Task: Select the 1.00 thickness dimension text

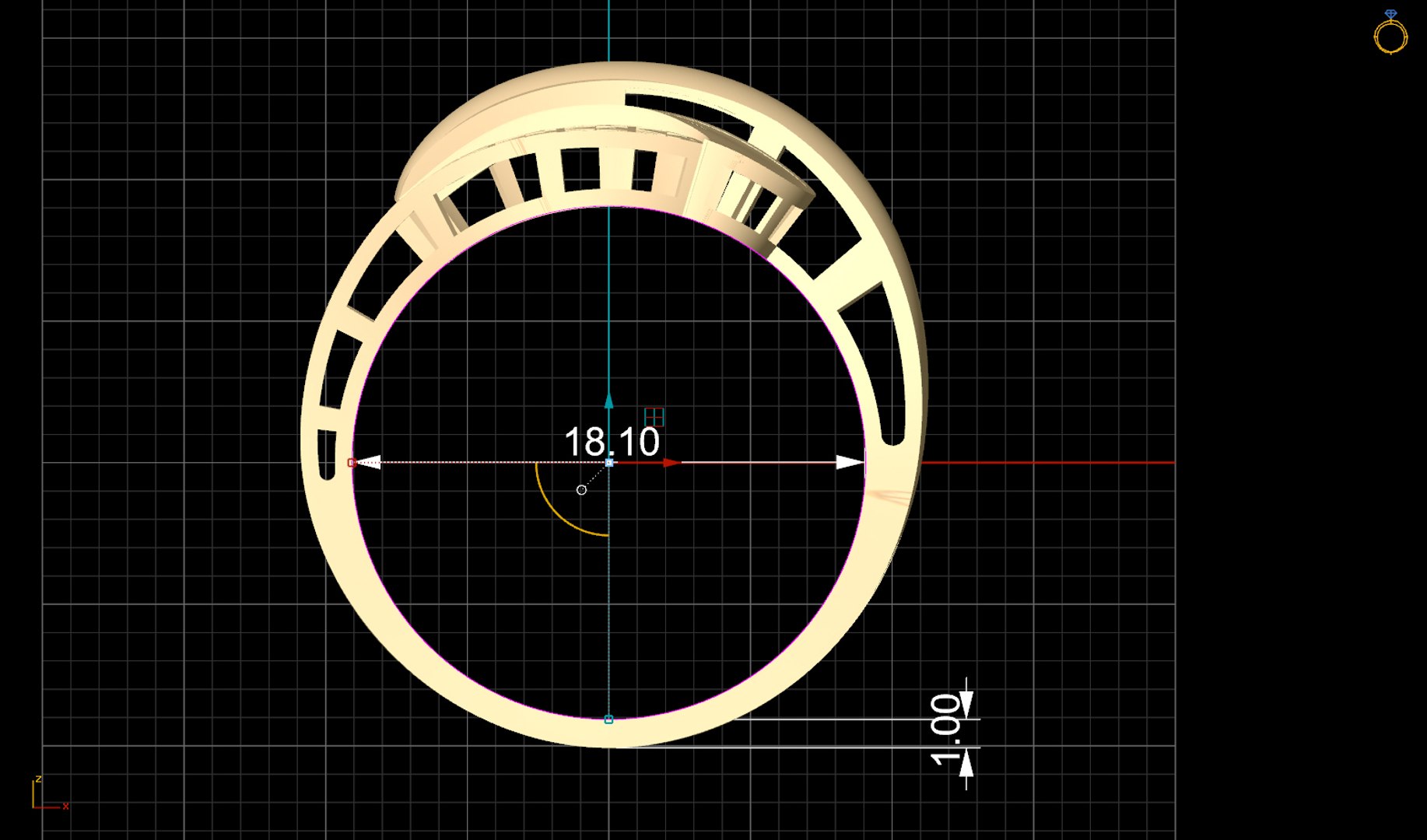Action: click(x=945, y=730)
